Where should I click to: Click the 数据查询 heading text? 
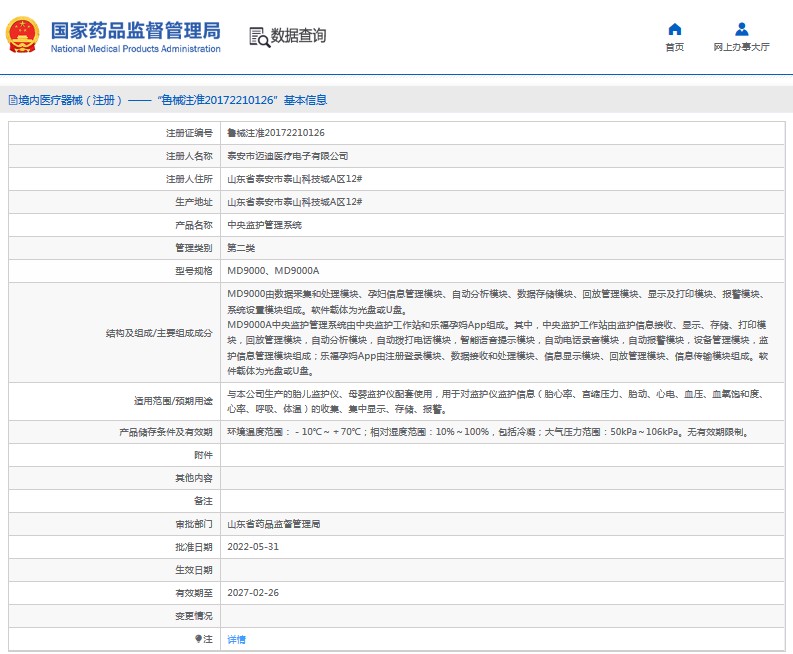[298, 35]
